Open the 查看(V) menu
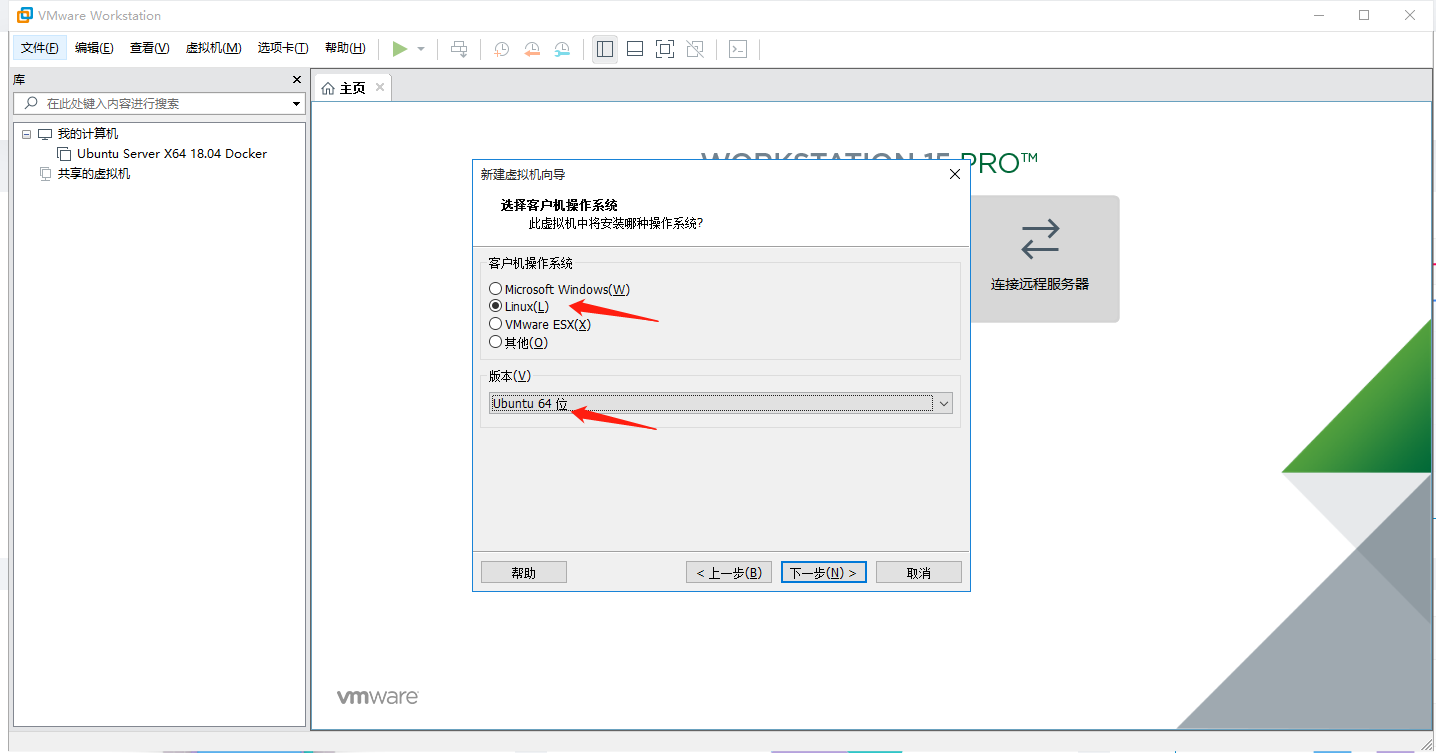This screenshot has width=1436, height=753. (149, 48)
